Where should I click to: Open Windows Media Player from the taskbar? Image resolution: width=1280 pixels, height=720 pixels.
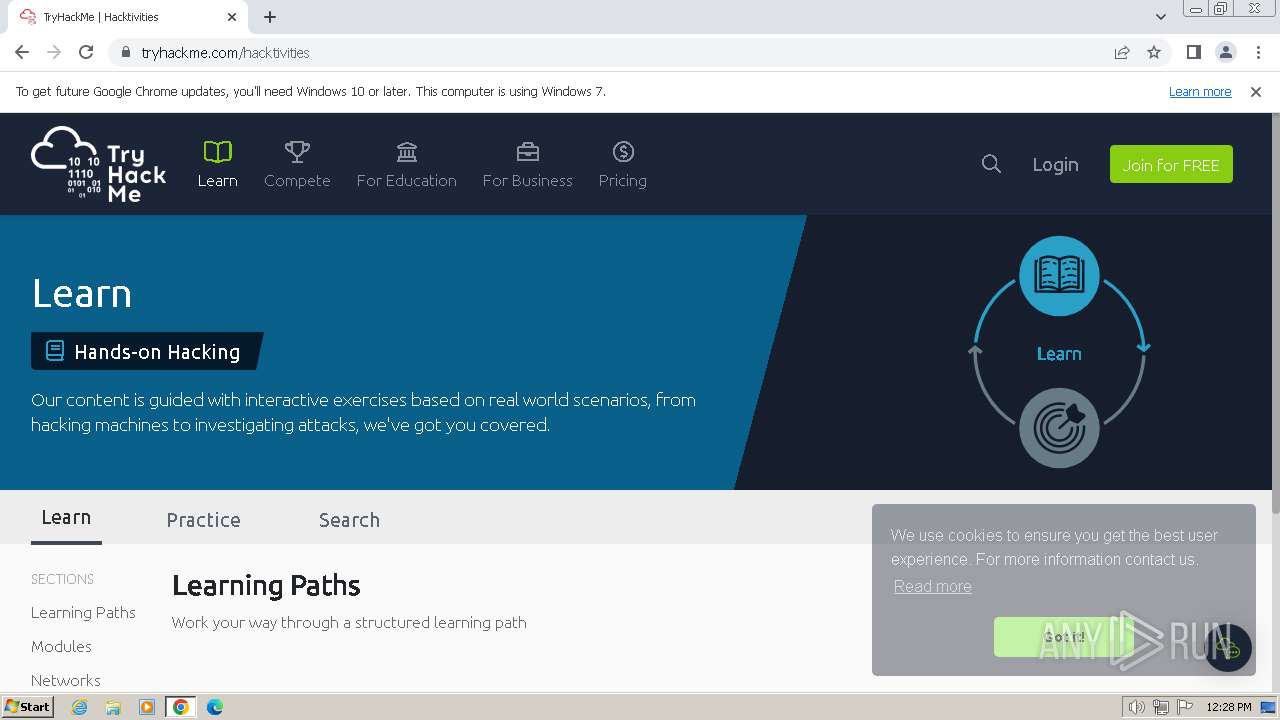(147, 707)
